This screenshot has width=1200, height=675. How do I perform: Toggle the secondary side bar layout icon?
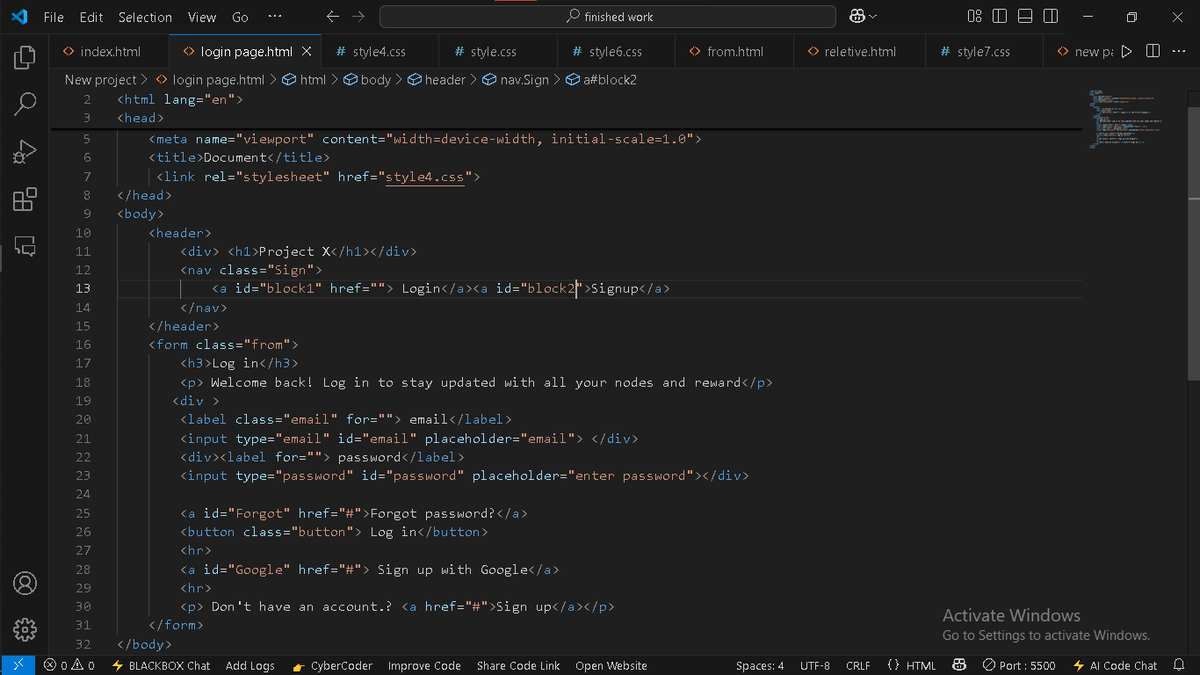pyautogui.click(x=1051, y=17)
